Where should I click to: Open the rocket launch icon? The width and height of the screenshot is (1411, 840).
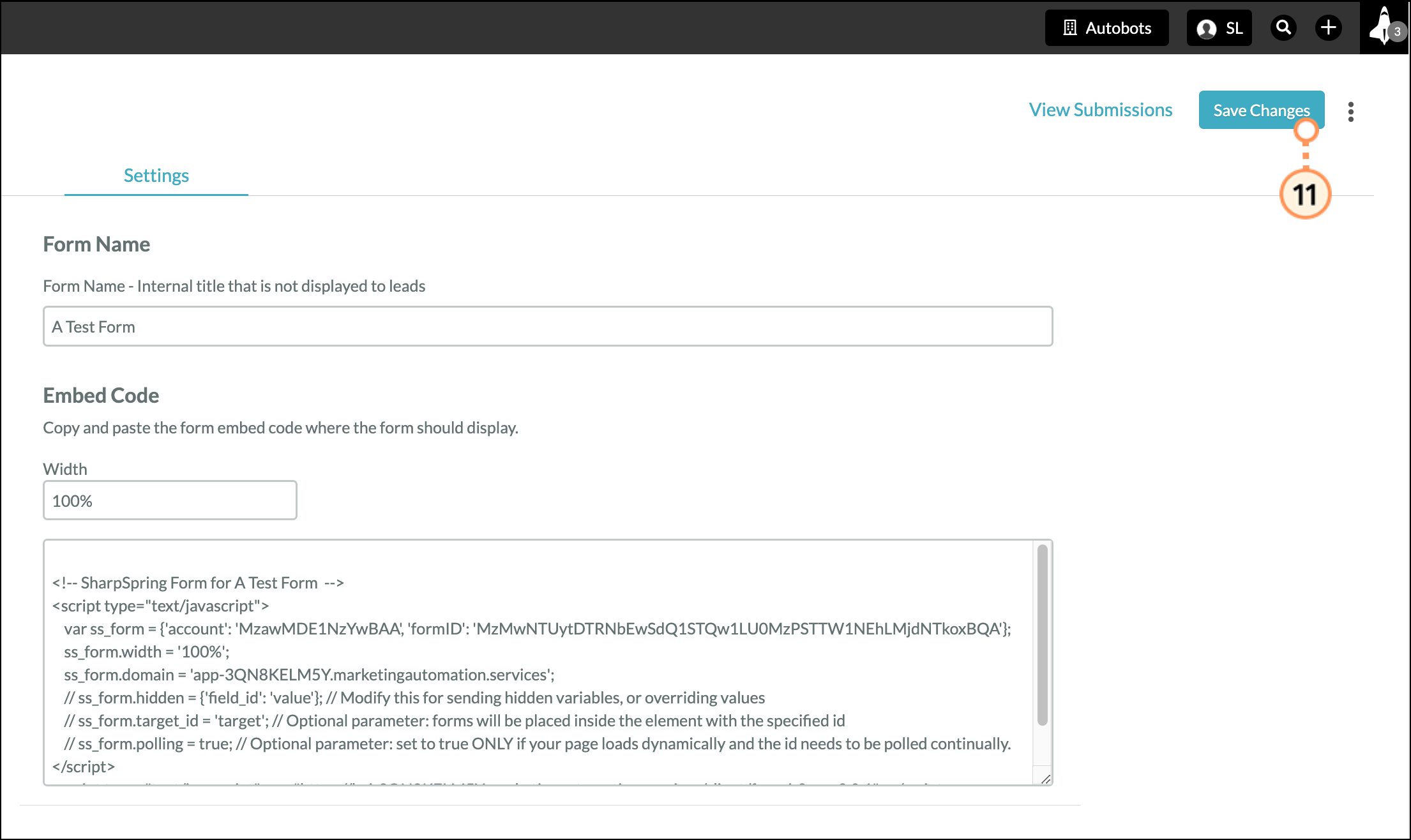click(1381, 26)
